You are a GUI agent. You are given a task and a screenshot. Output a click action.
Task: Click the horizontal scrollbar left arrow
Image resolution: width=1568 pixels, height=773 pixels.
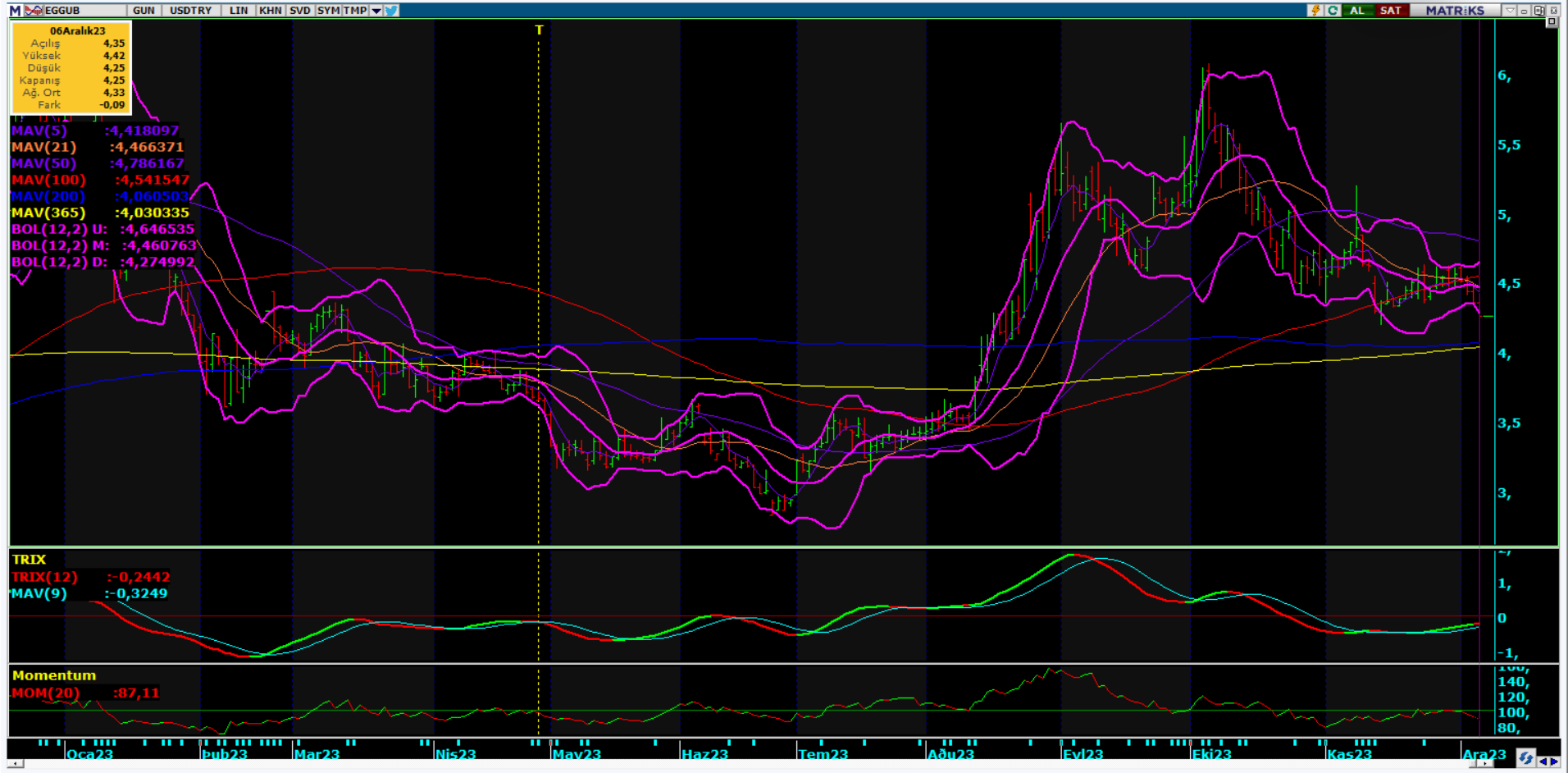(x=14, y=764)
